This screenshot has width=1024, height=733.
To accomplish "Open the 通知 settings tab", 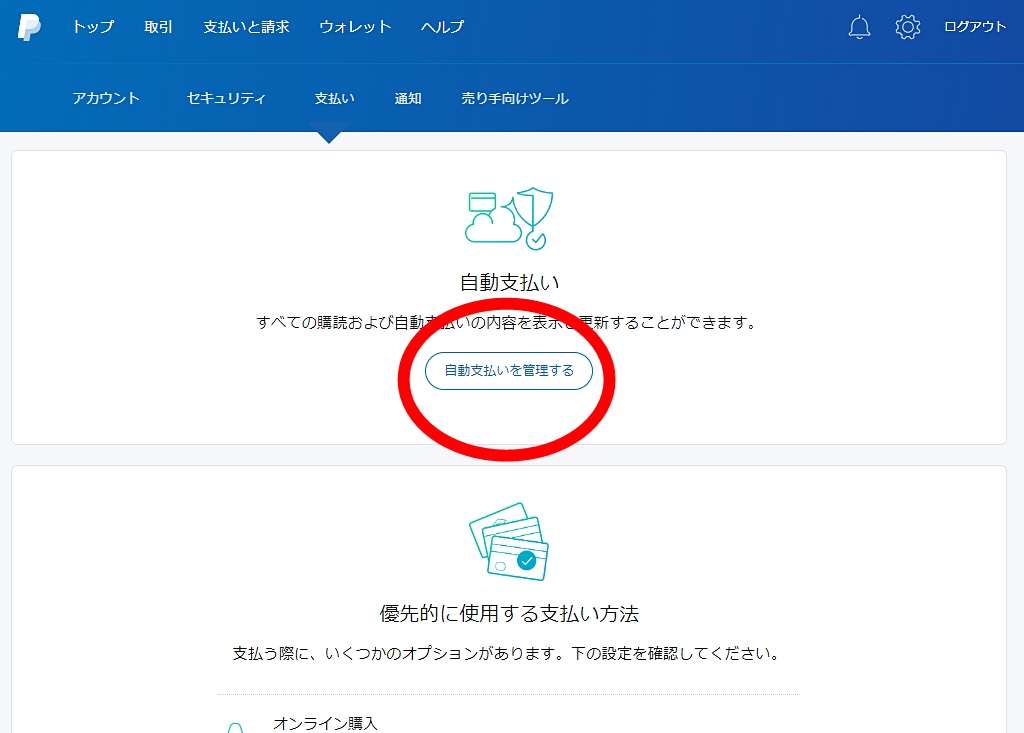I will pos(408,98).
